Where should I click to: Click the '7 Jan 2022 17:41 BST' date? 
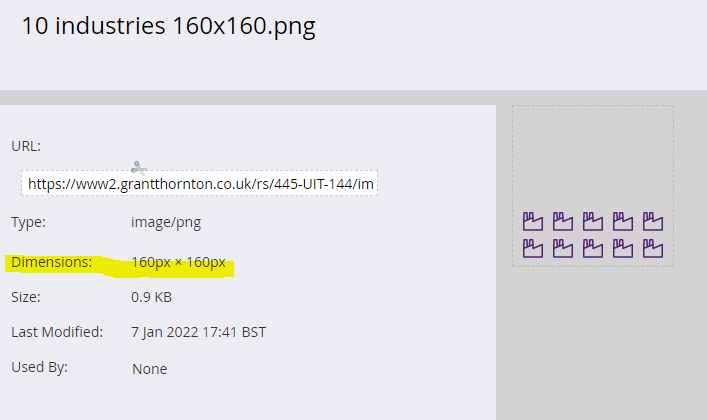click(x=198, y=332)
